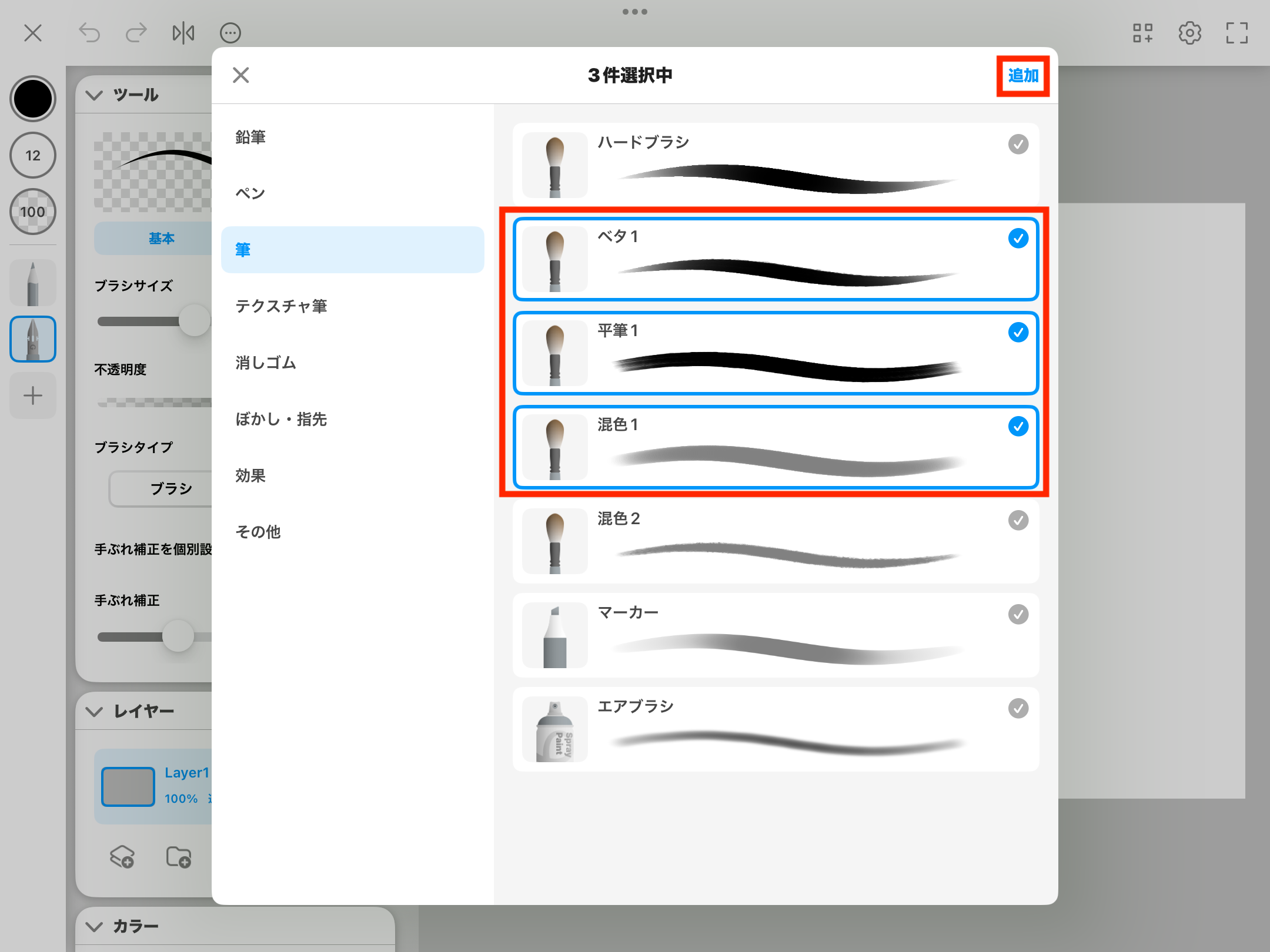Click the ハードブラシ brush thumbnail
Image resolution: width=1270 pixels, height=952 pixels.
[x=555, y=165]
